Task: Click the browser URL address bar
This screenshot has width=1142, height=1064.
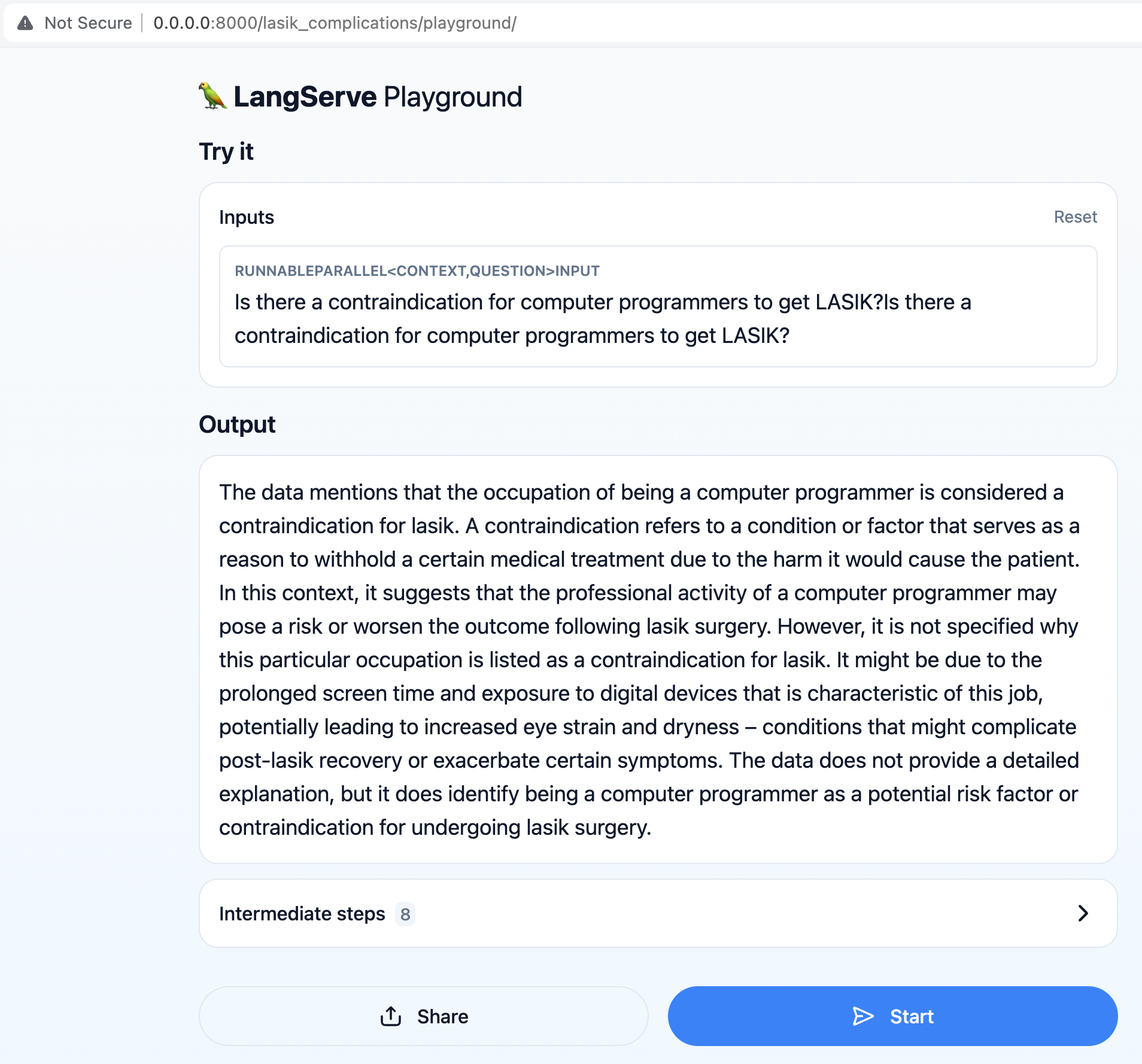Action: coord(335,23)
